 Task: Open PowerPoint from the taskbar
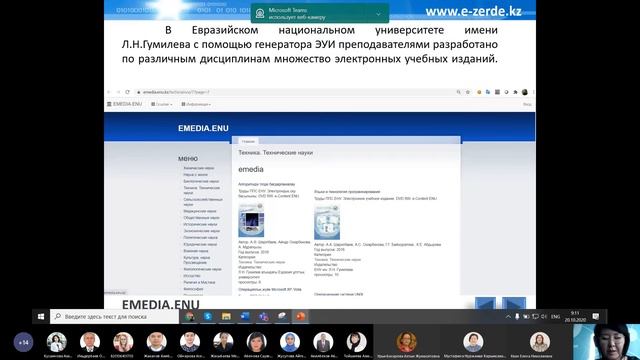coord(301,316)
